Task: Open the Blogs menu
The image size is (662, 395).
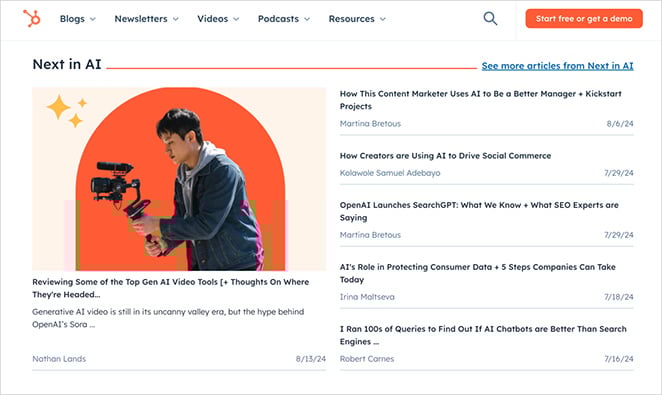Action: tap(78, 19)
